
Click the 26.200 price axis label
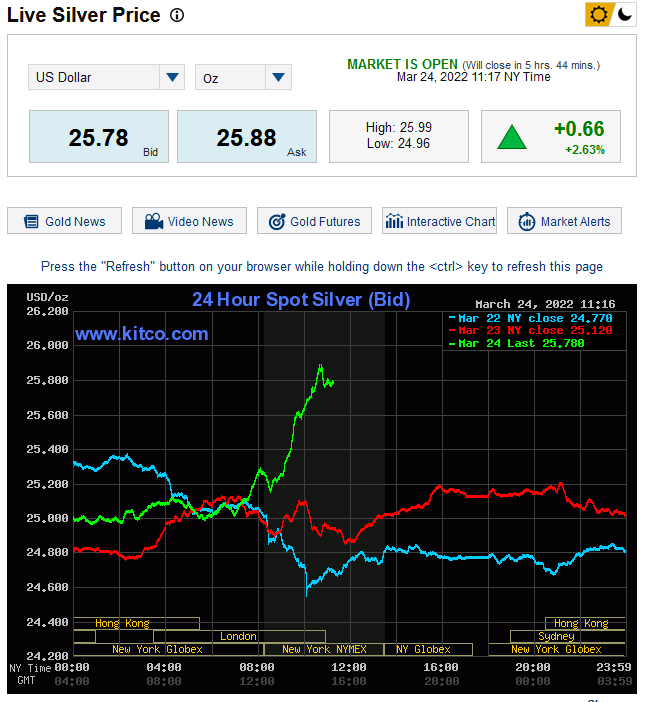(x=47, y=312)
